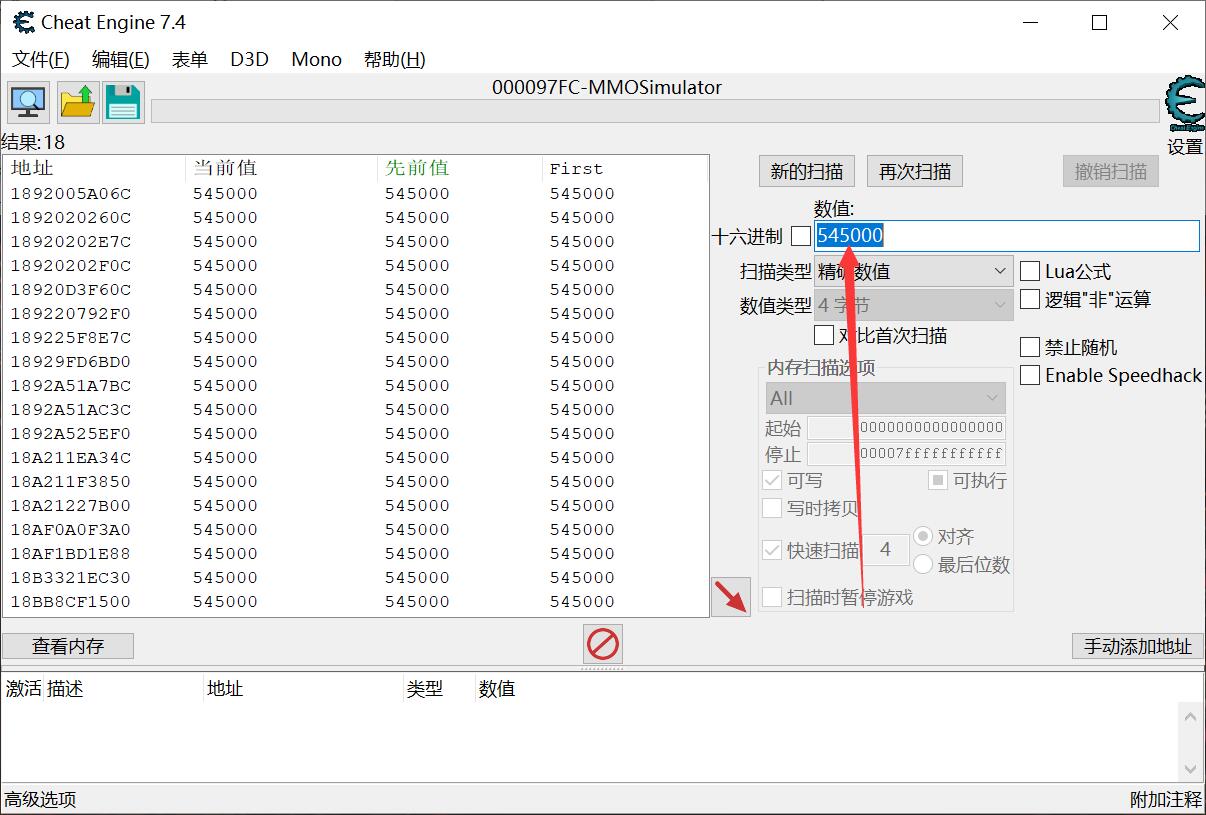Clear the address list with the red circle icon
Image resolution: width=1206 pixels, height=815 pixels.
(x=602, y=644)
